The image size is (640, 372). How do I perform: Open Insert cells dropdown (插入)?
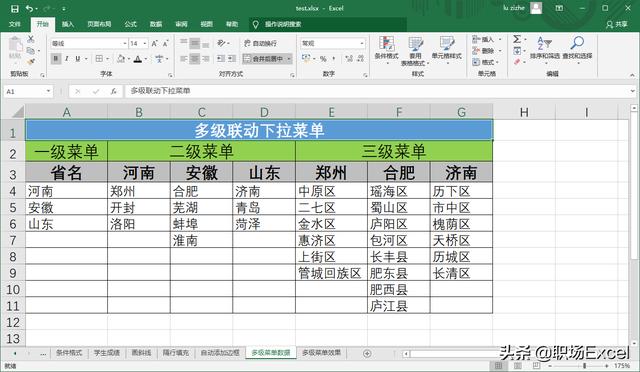coord(487,39)
